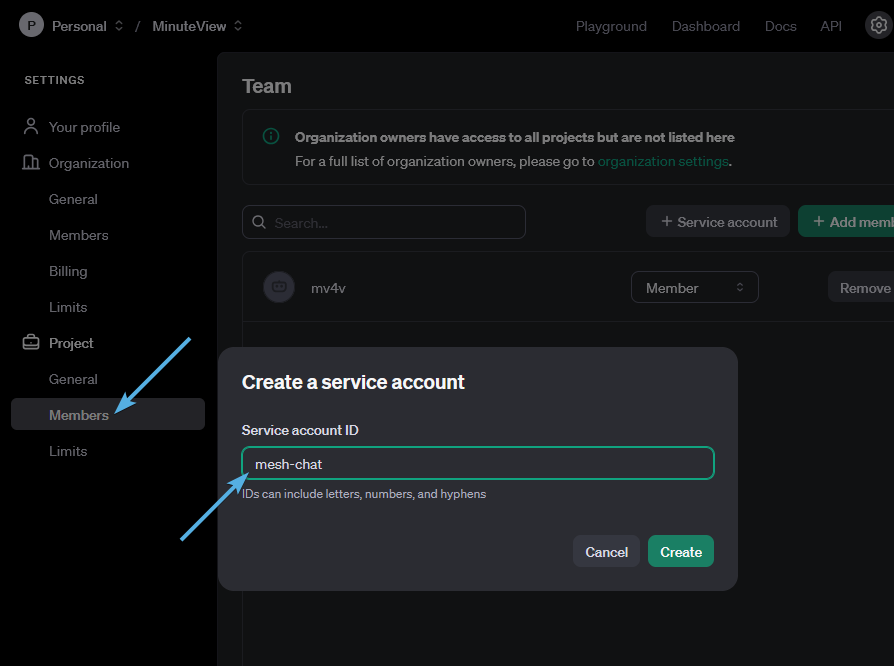Select Billing in the sidebar
This screenshot has height=666, width=894.
68,271
